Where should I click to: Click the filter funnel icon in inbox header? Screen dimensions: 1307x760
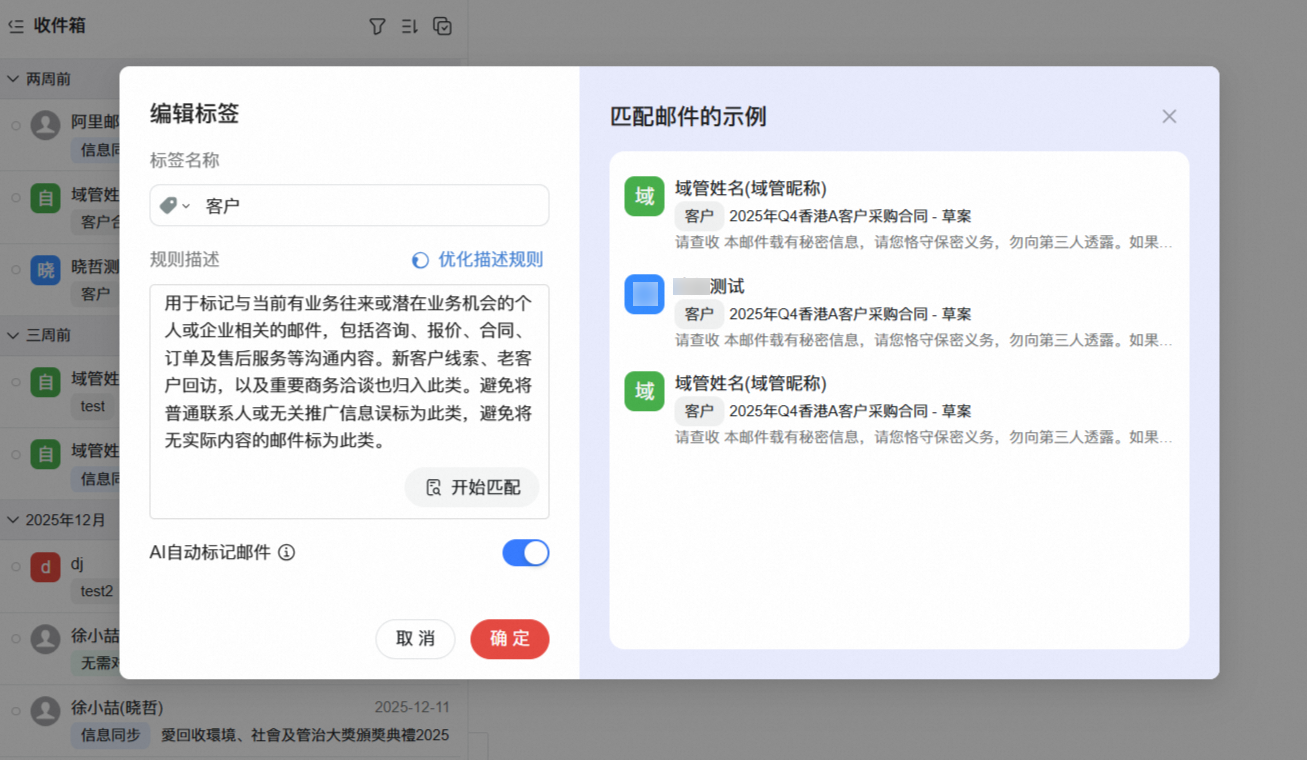point(377,27)
